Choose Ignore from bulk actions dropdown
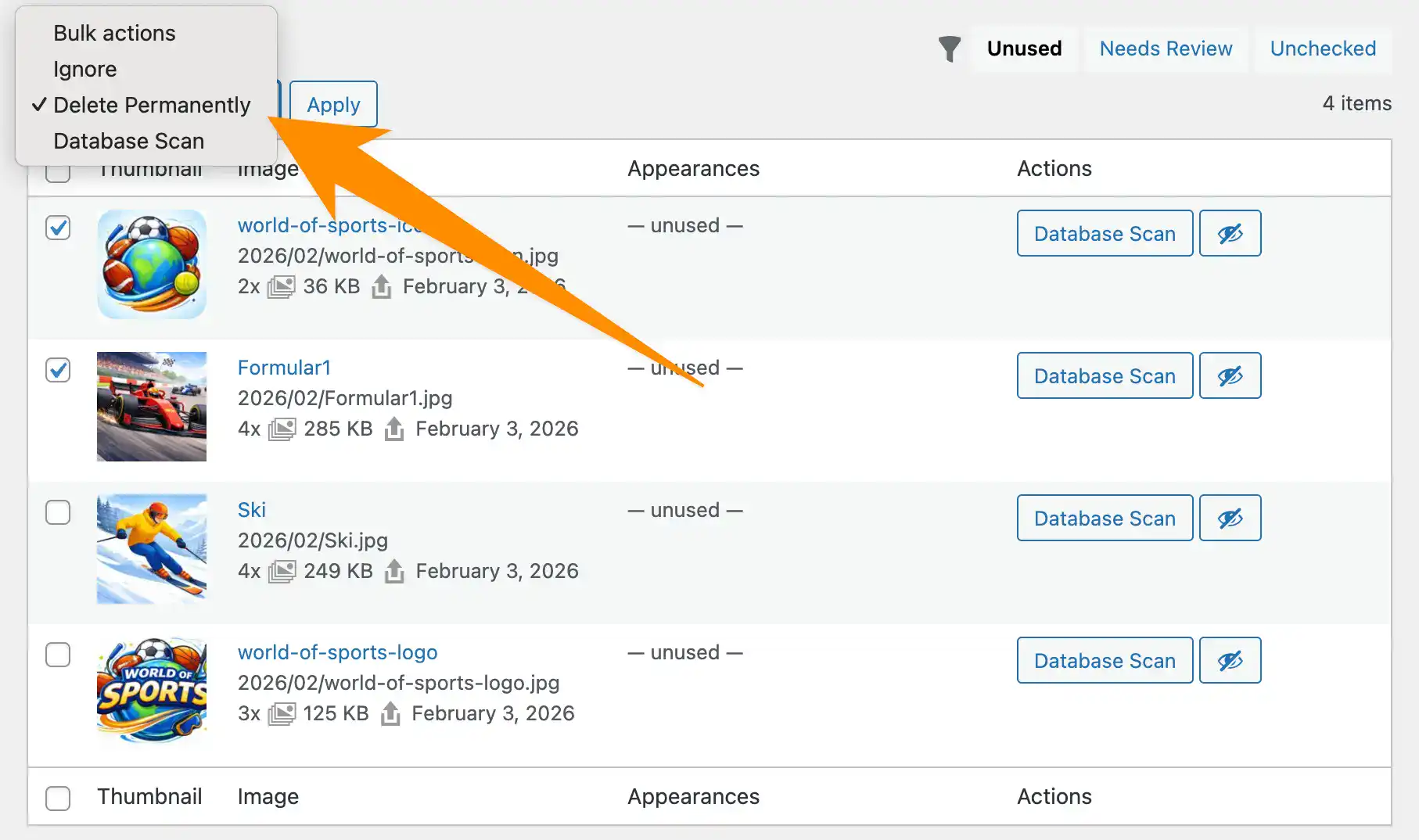This screenshot has width=1419, height=840. [84, 70]
